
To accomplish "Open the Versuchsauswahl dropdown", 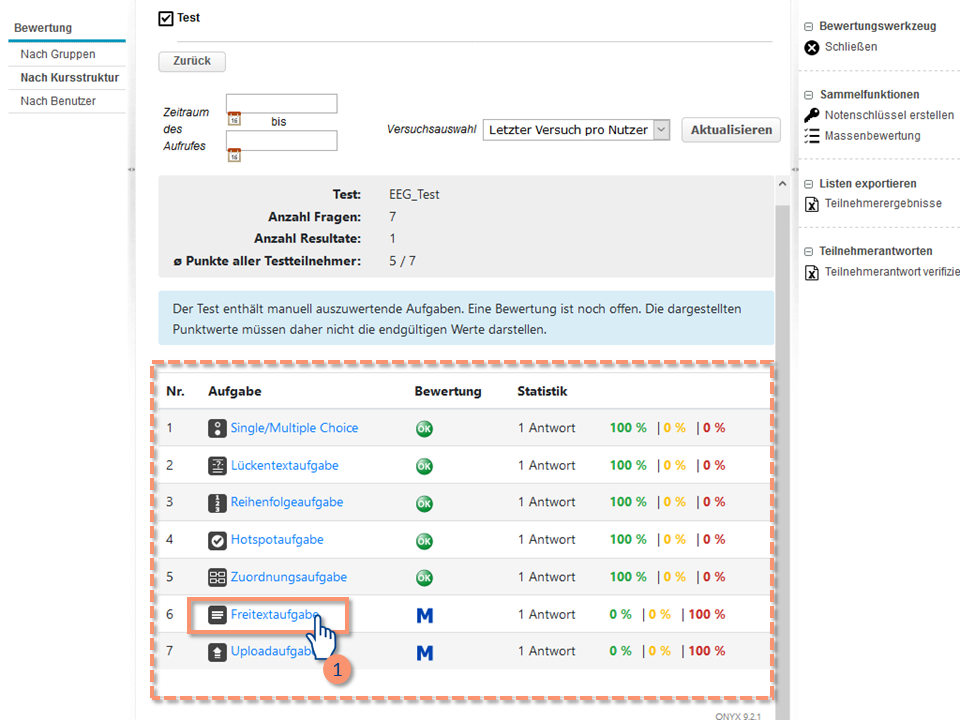I will point(576,130).
